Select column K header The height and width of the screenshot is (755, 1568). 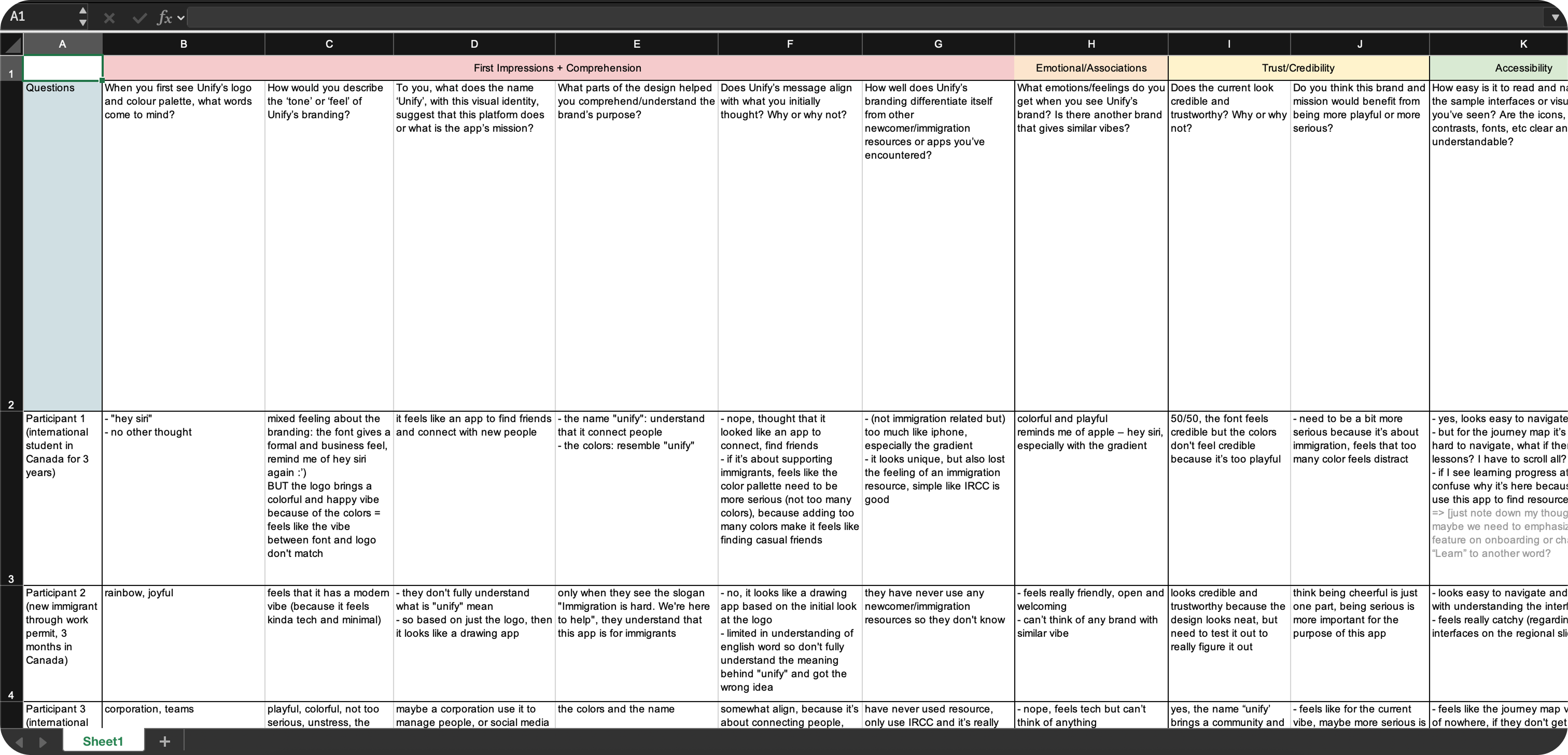click(1499, 44)
